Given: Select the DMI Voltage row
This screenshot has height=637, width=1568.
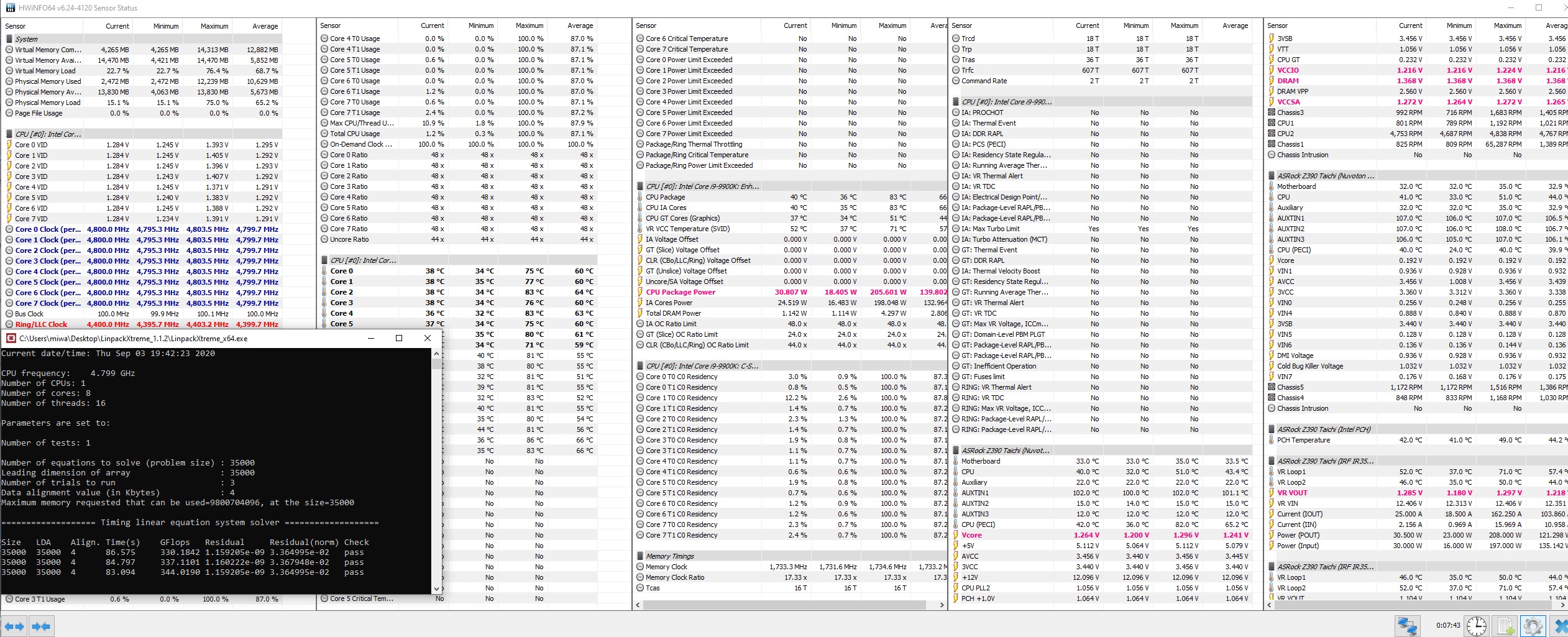Looking at the screenshot, I should coord(1417,355).
